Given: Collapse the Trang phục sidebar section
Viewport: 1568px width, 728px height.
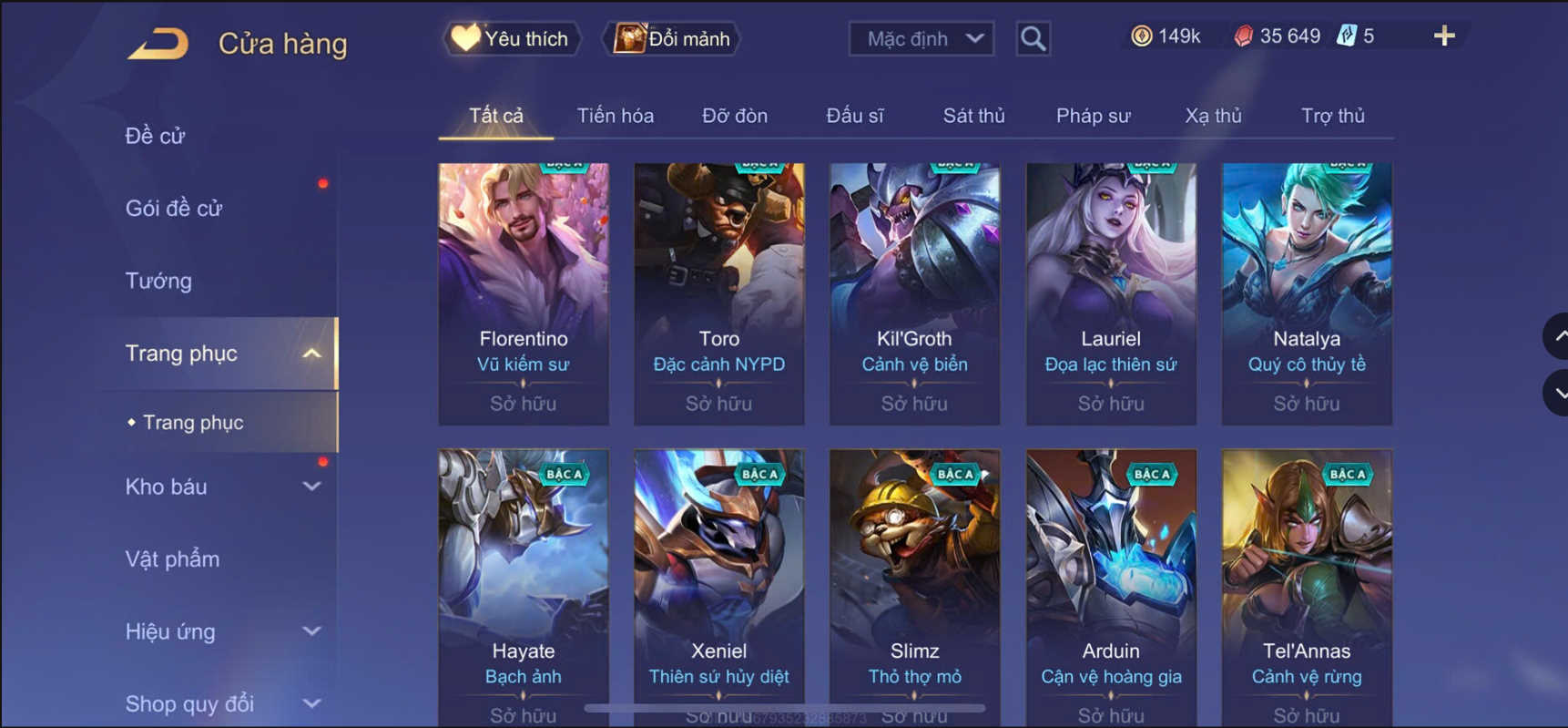Looking at the screenshot, I should point(311,354).
